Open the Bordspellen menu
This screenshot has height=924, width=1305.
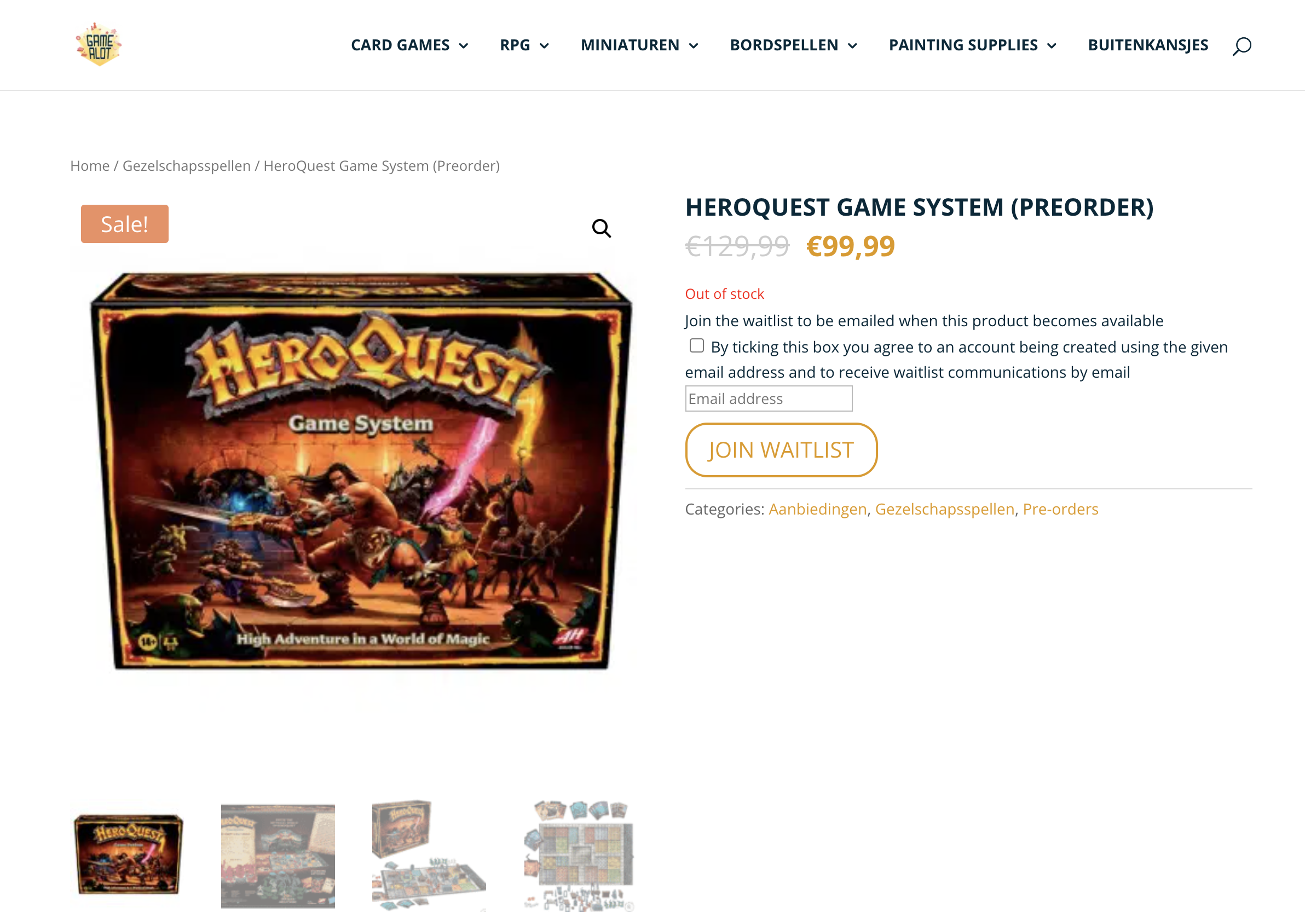pos(793,45)
